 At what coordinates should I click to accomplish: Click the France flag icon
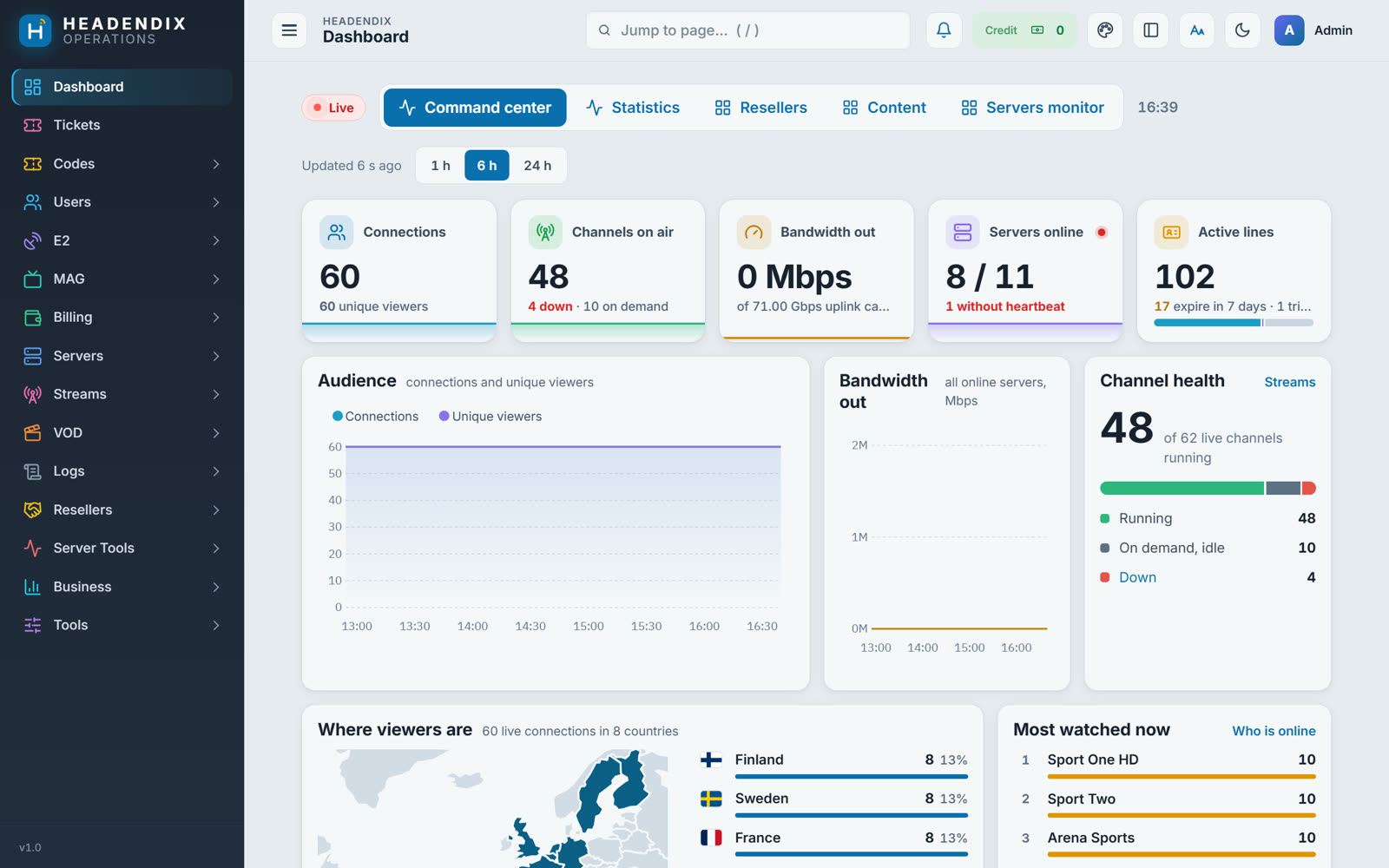(711, 838)
